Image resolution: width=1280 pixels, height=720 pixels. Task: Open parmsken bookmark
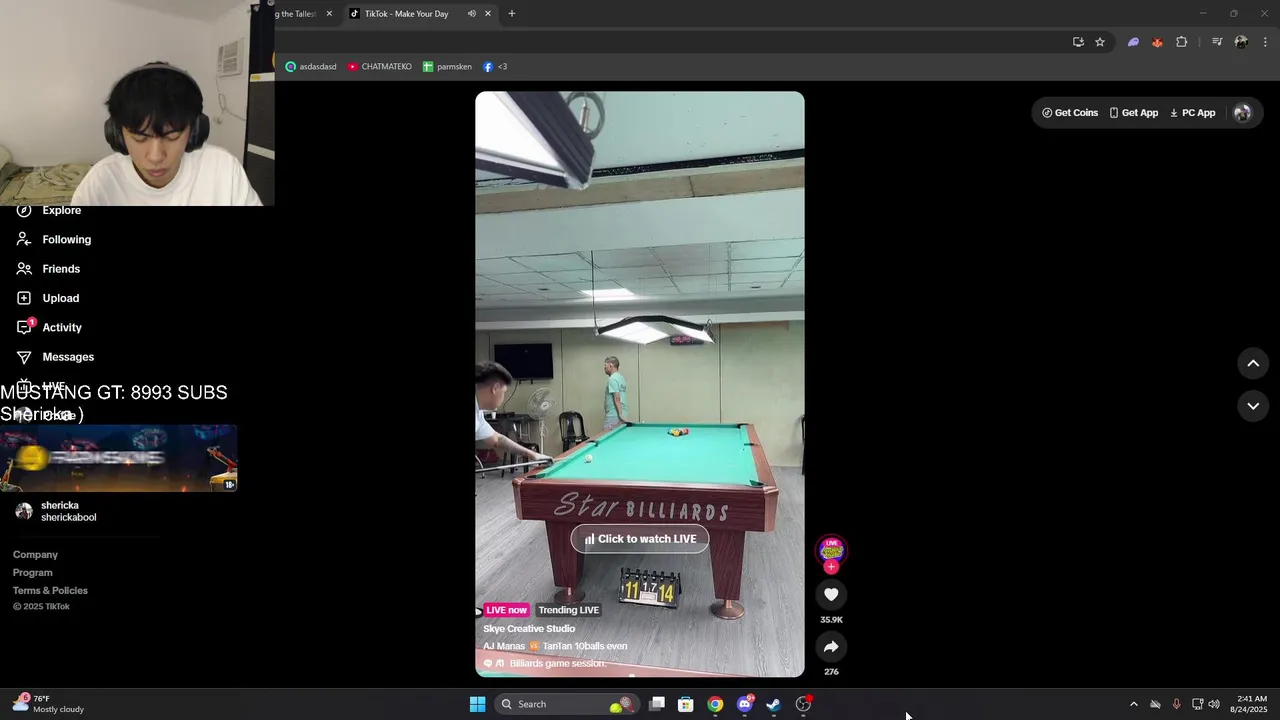click(447, 67)
